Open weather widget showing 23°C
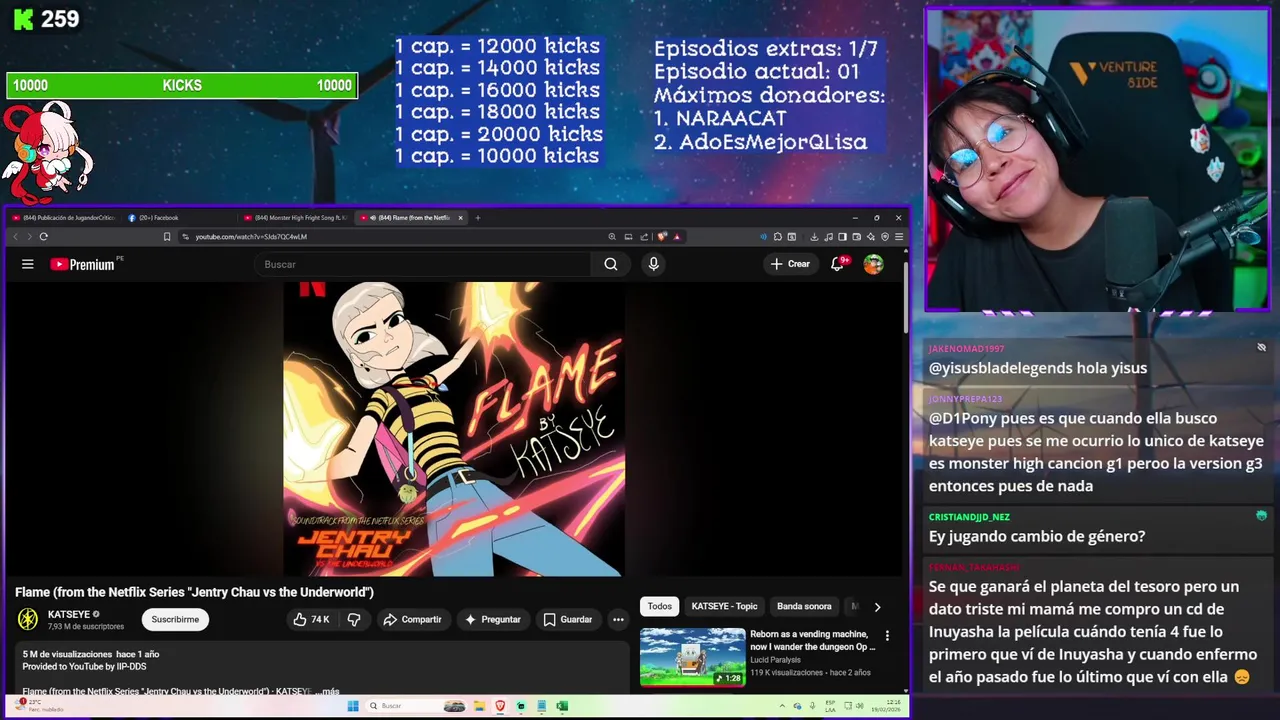This screenshot has height=720, width=1280. (40, 706)
